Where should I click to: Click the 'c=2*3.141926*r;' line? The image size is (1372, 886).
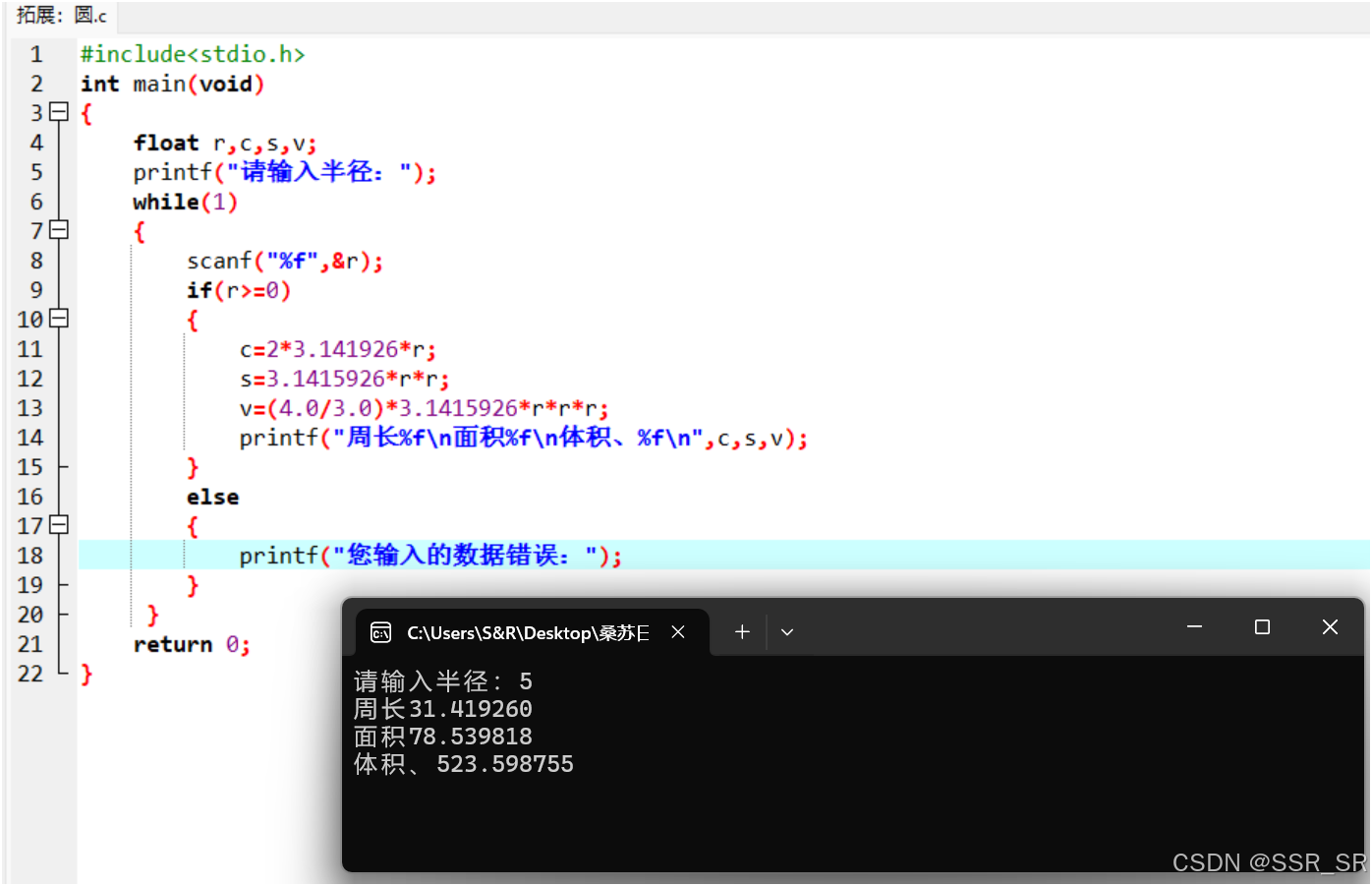tap(338, 349)
